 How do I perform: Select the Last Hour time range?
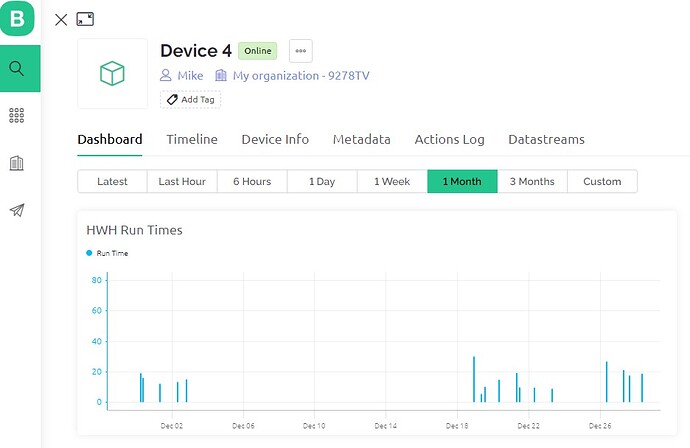tap(182, 181)
